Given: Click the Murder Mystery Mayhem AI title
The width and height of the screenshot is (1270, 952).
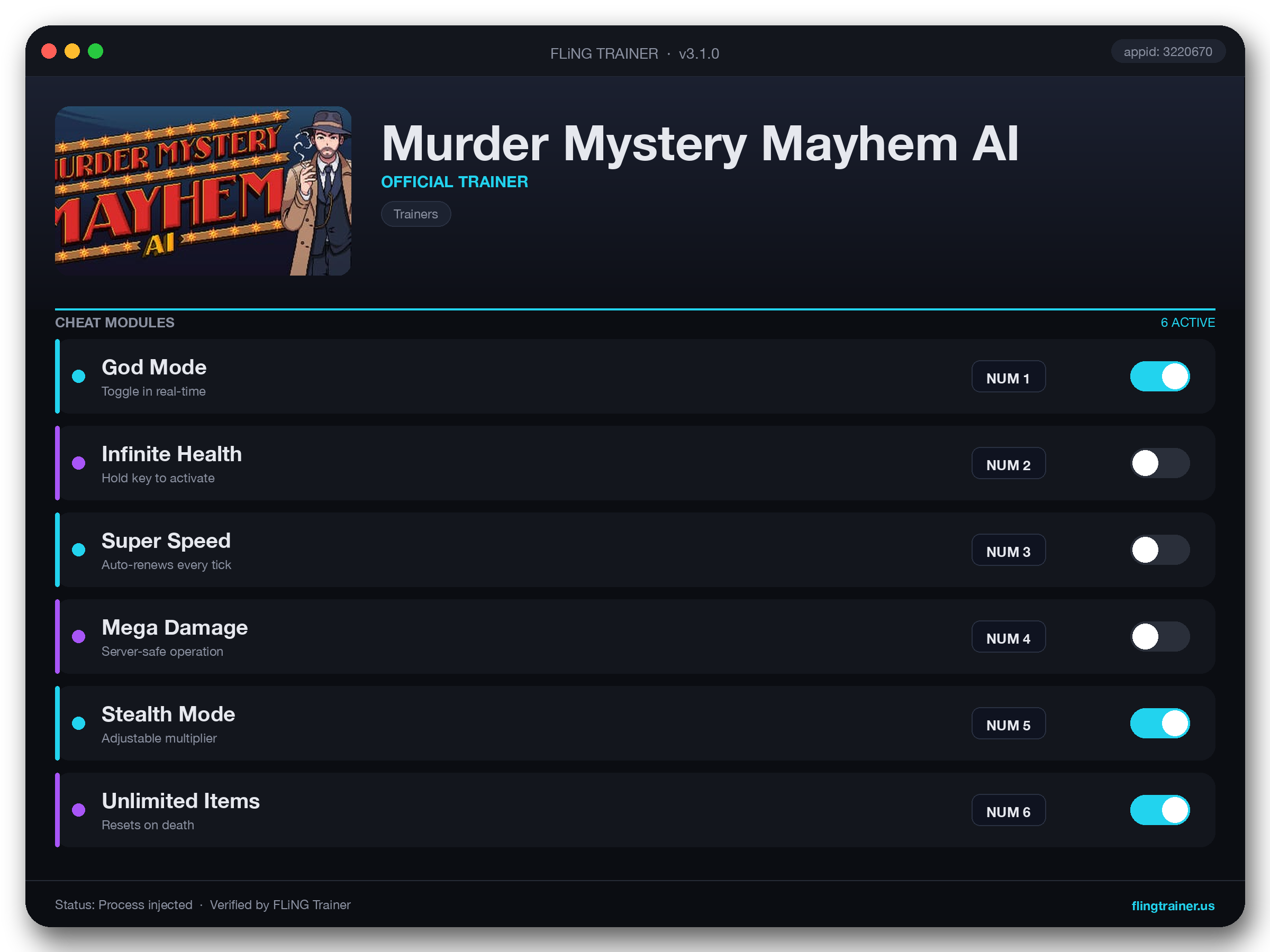Looking at the screenshot, I should [701, 143].
